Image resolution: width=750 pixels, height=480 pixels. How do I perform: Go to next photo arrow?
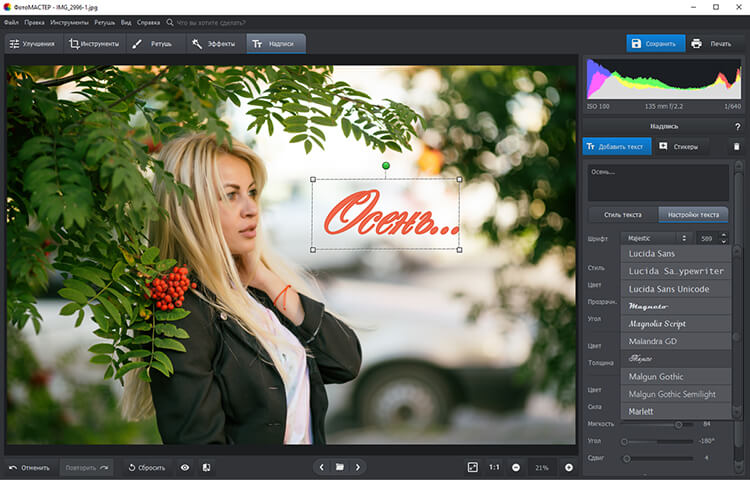tap(358, 467)
